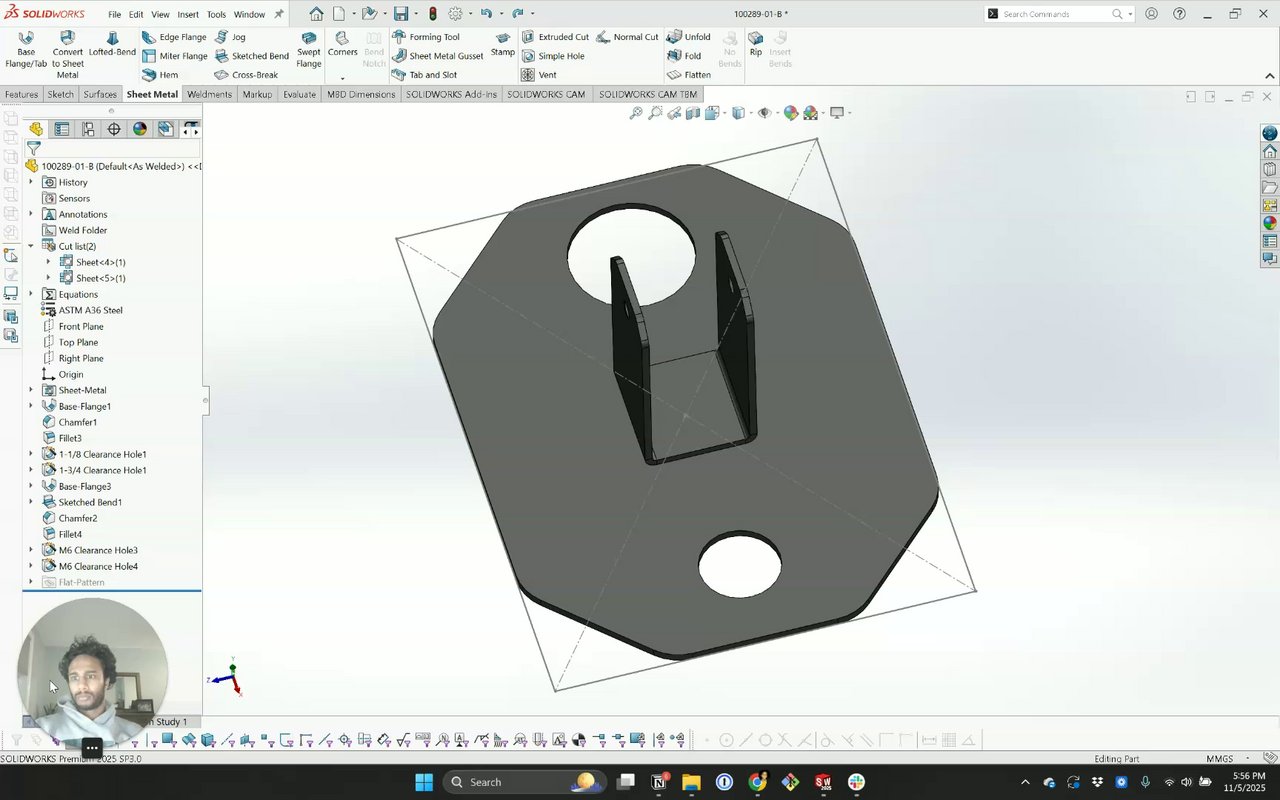
Task: Open File Explorer from the taskbar
Action: tap(691, 782)
